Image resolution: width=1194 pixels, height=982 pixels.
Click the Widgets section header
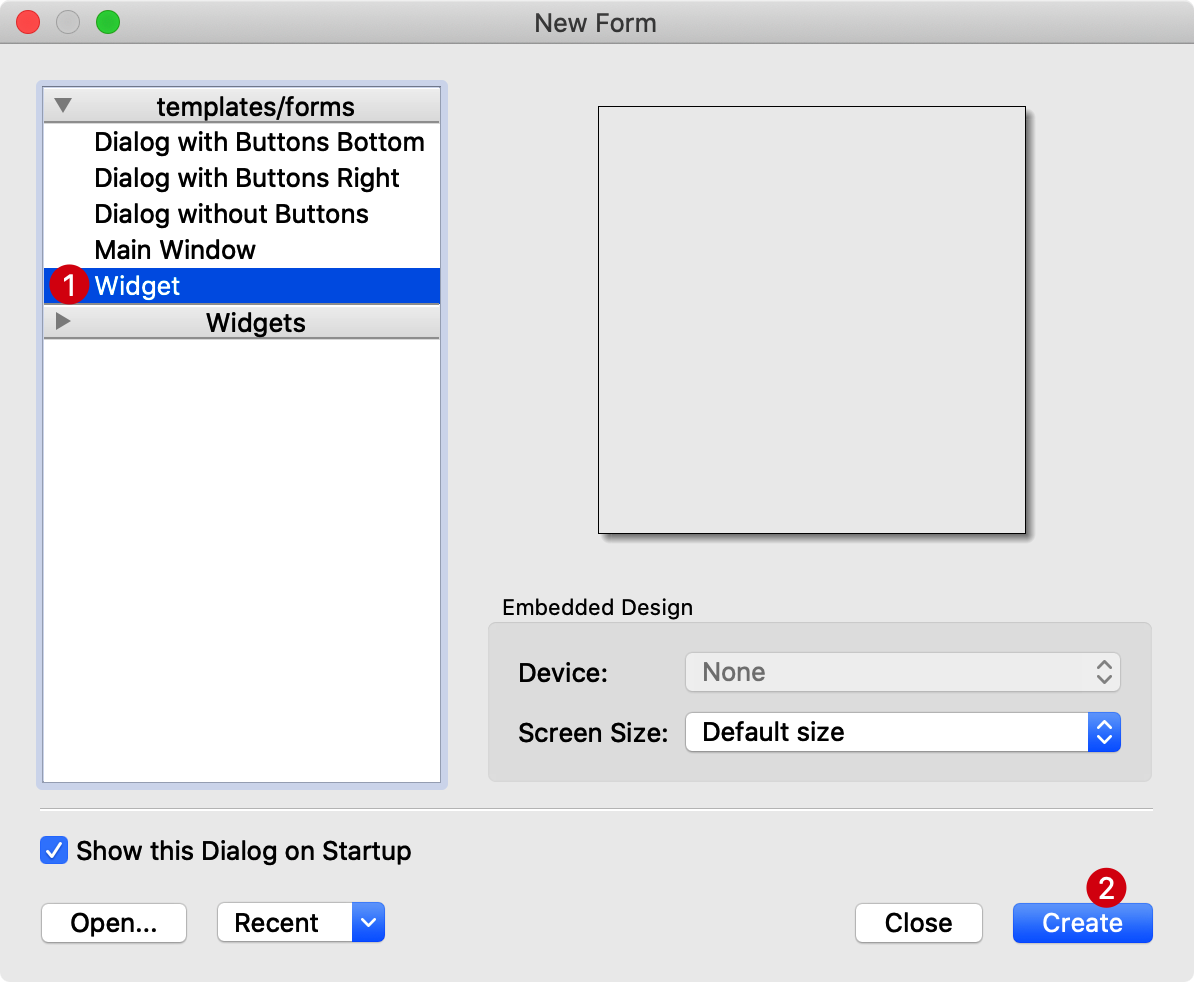(255, 323)
